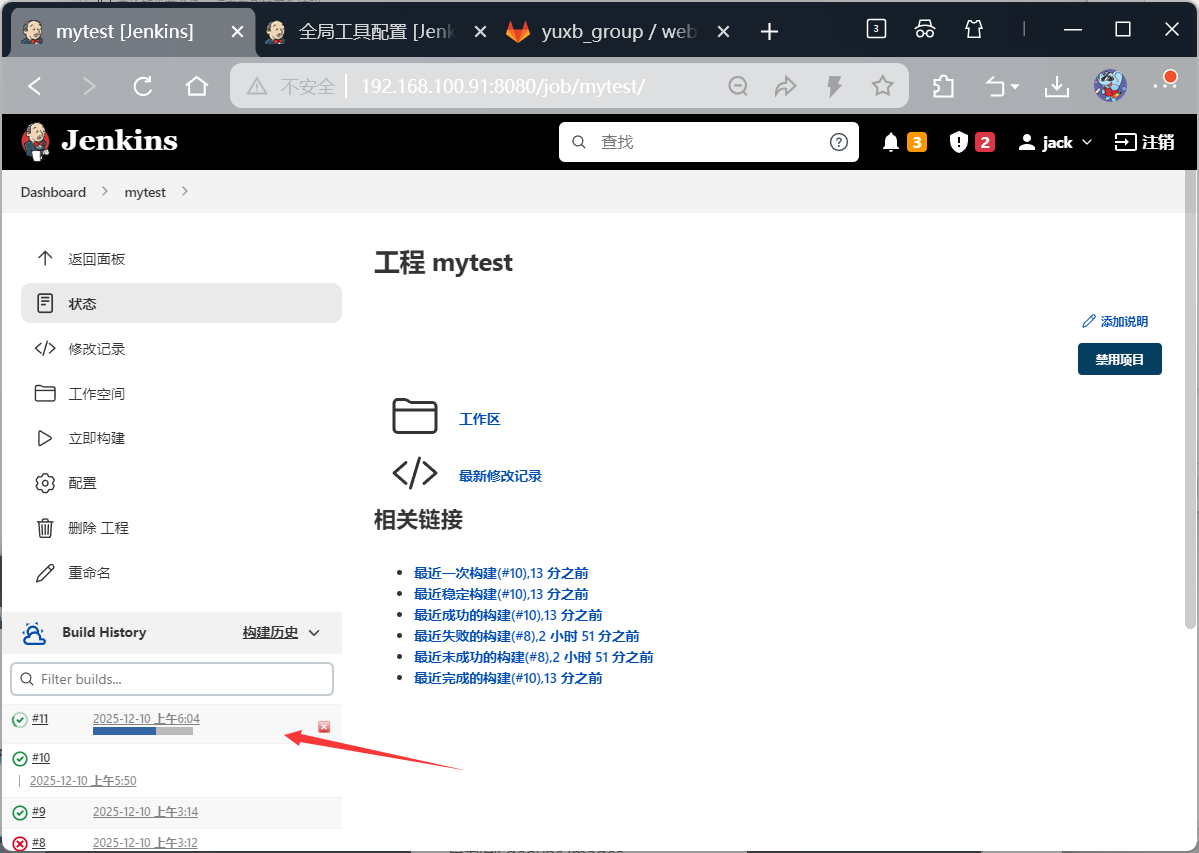Open build #8 link

point(39,843)
